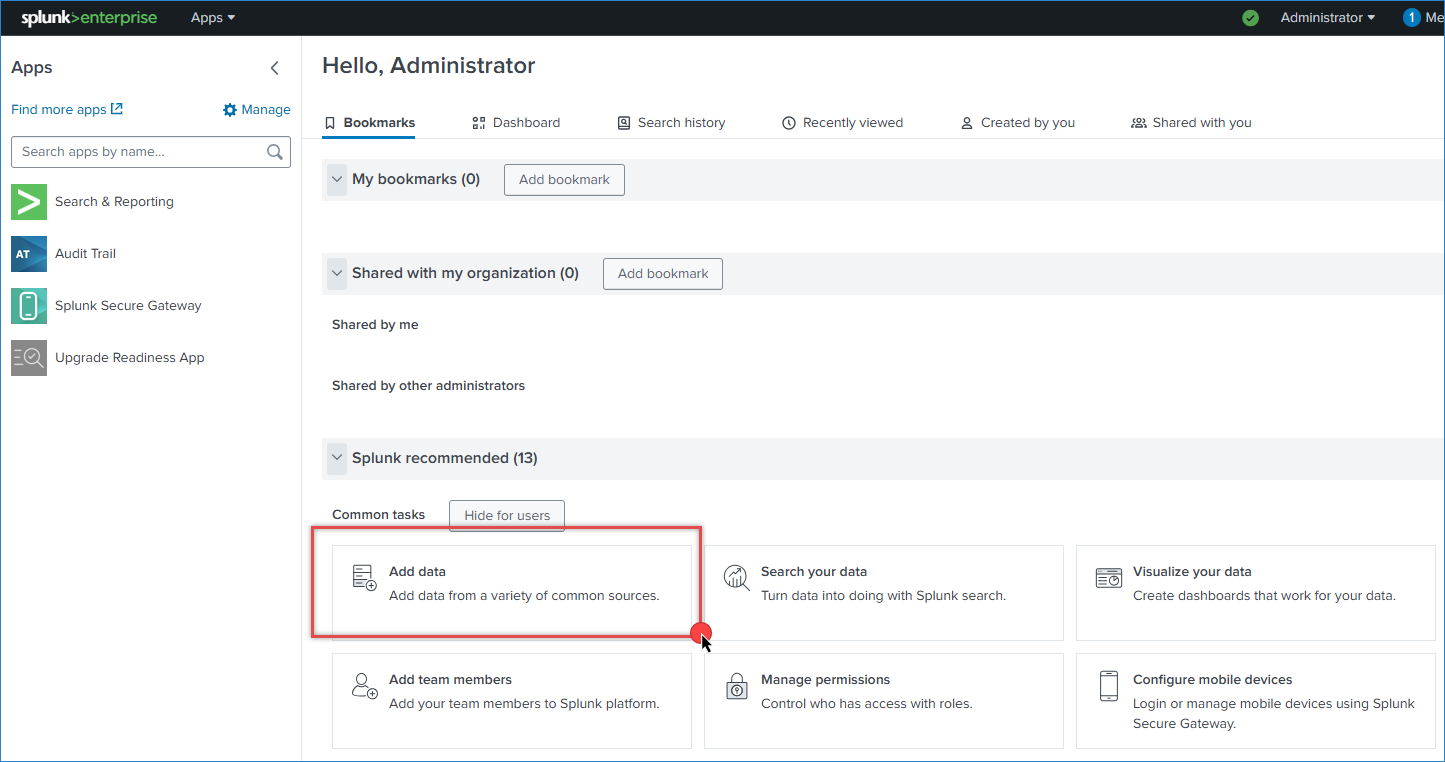Click Add bookmark for Shared with my organization

663,274
